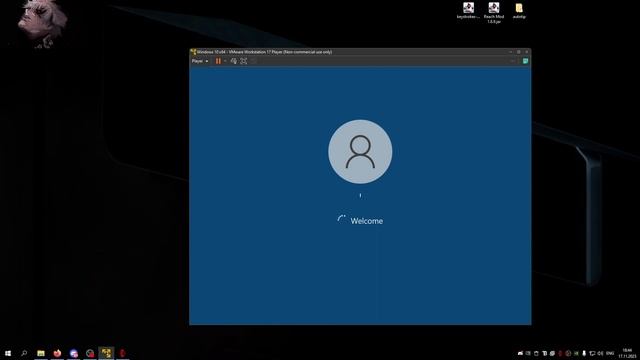
Task: Expand the power options arrow beside pause
Action: coord(225,61)
